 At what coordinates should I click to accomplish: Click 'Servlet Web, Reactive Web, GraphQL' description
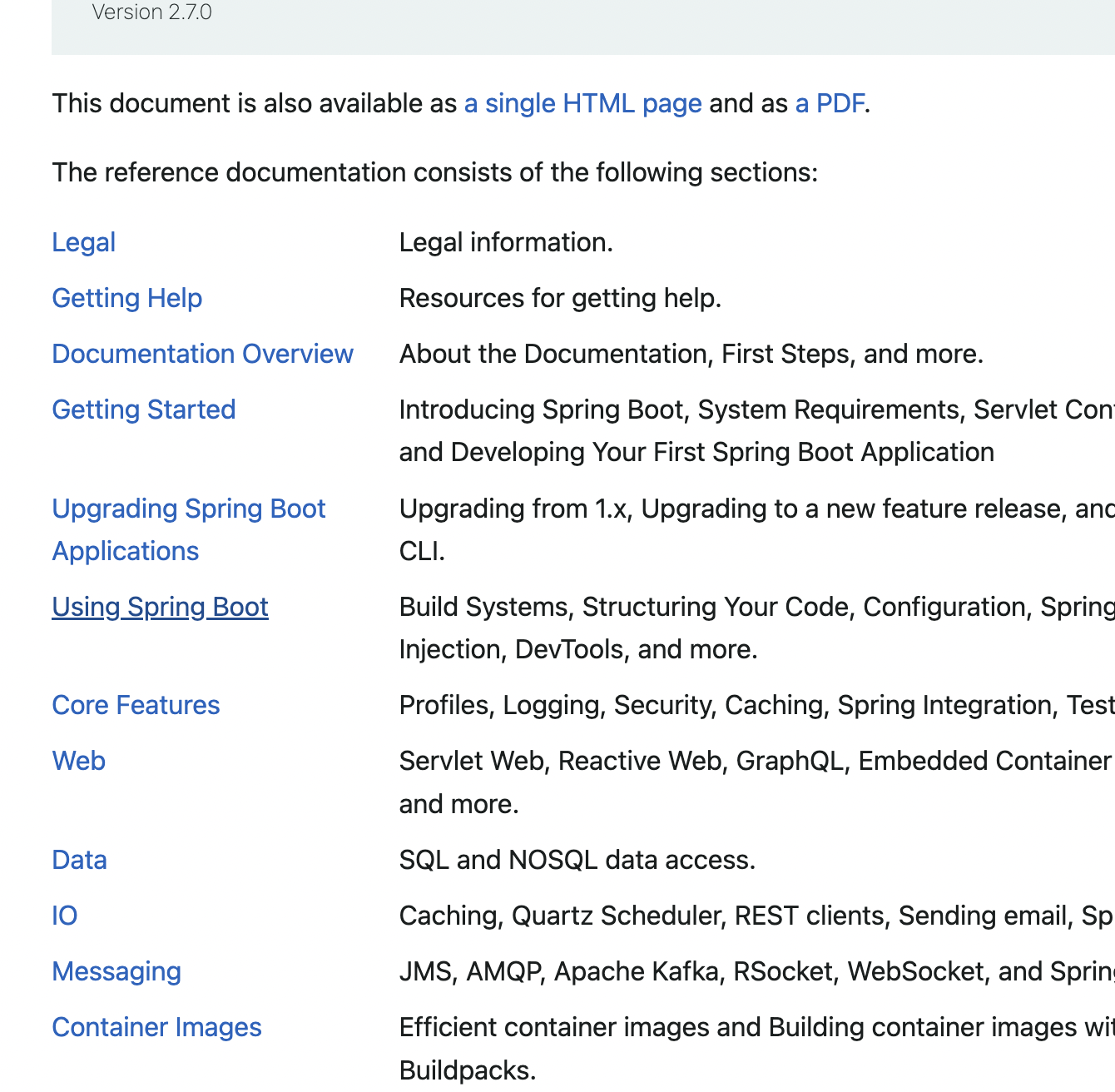[756, 782]
